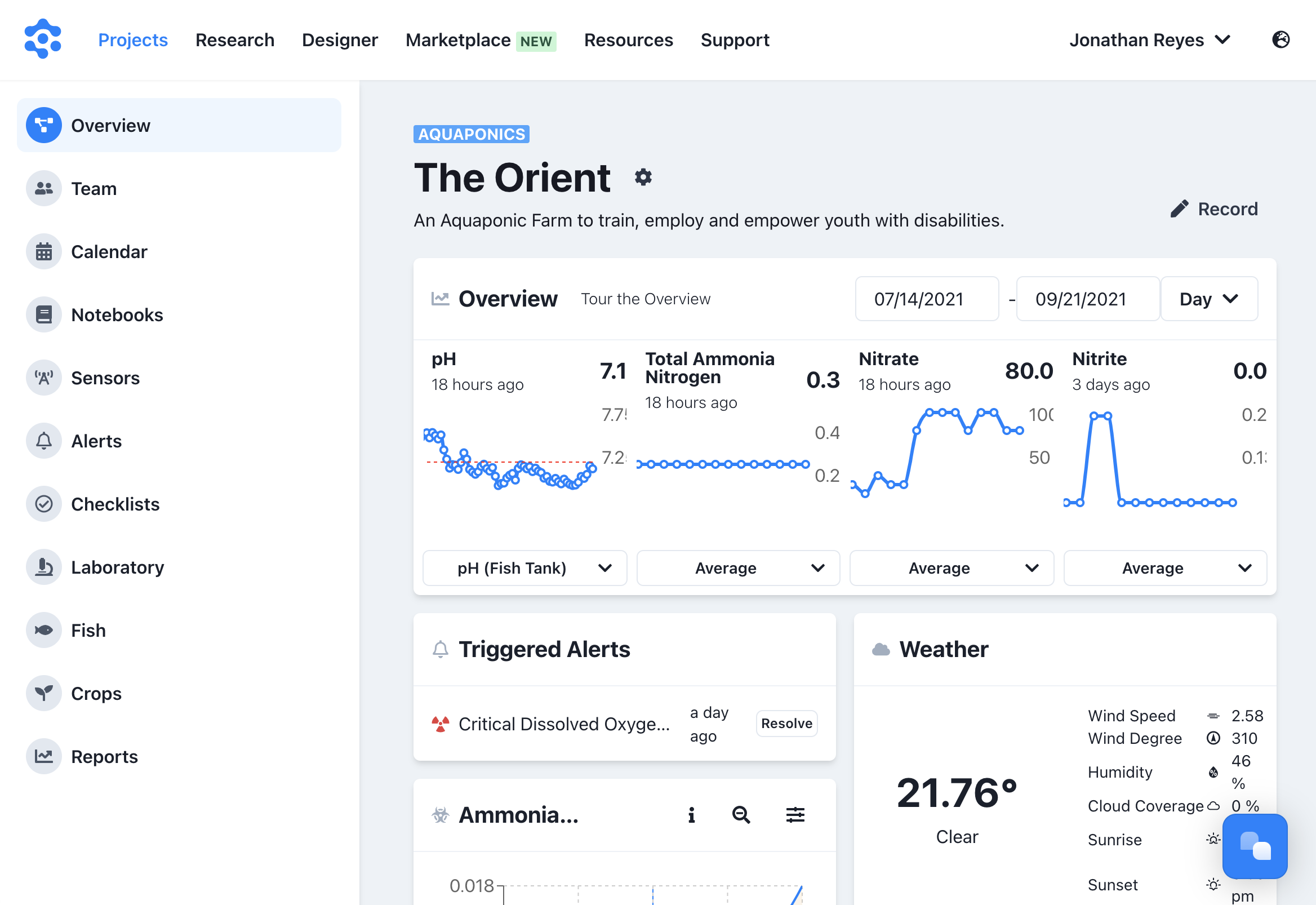Open the zoom tool on the Ammonia panel
The width and height of the screenshot is (1316, 905).
point(741,815)
